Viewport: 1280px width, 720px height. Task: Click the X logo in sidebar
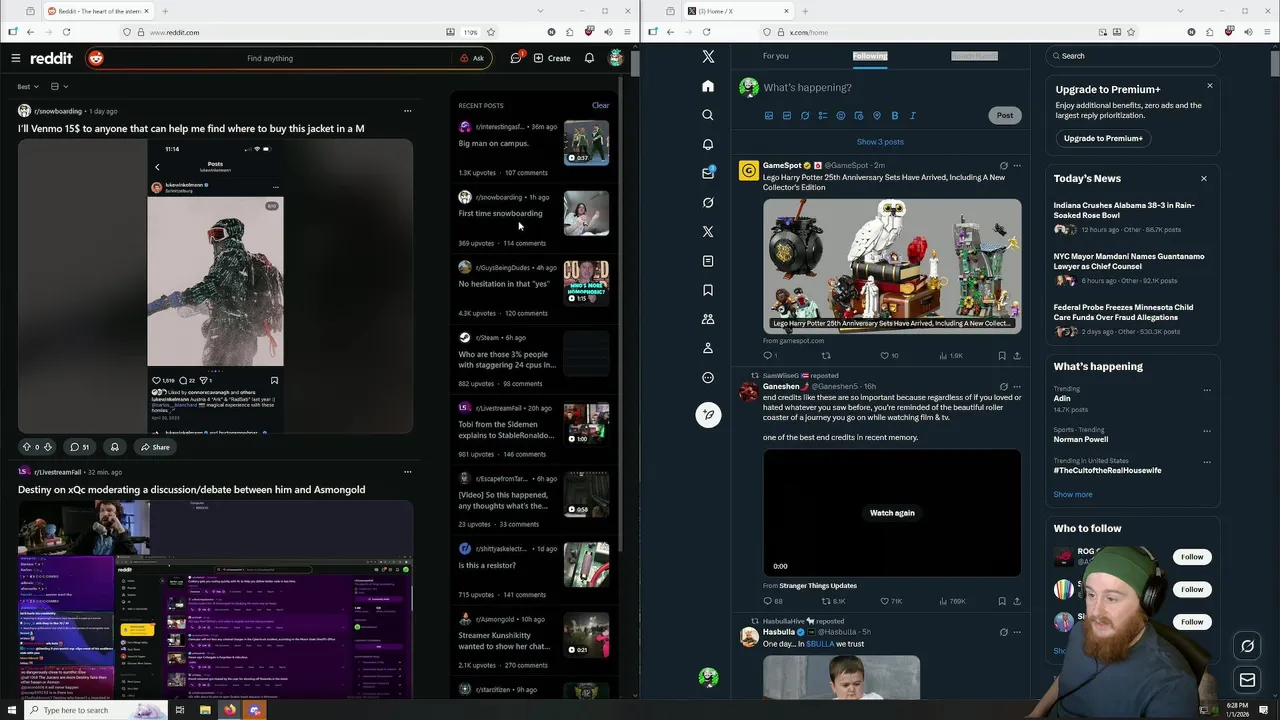708,57
